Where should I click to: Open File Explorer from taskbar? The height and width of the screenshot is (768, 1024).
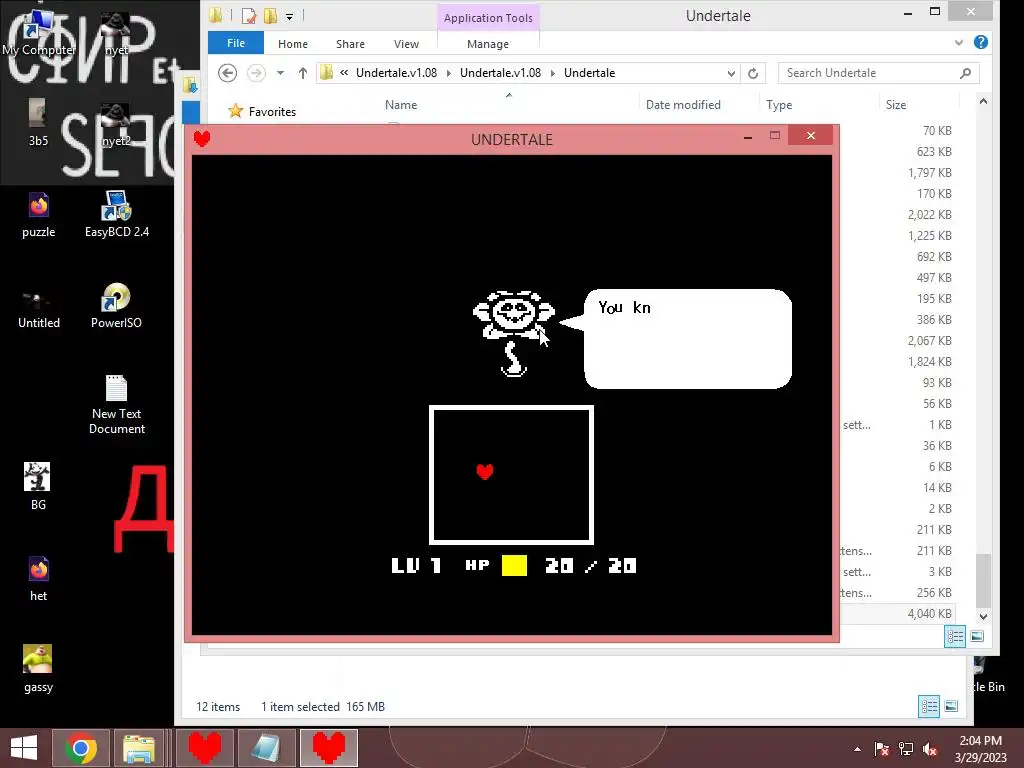point(139,748)
